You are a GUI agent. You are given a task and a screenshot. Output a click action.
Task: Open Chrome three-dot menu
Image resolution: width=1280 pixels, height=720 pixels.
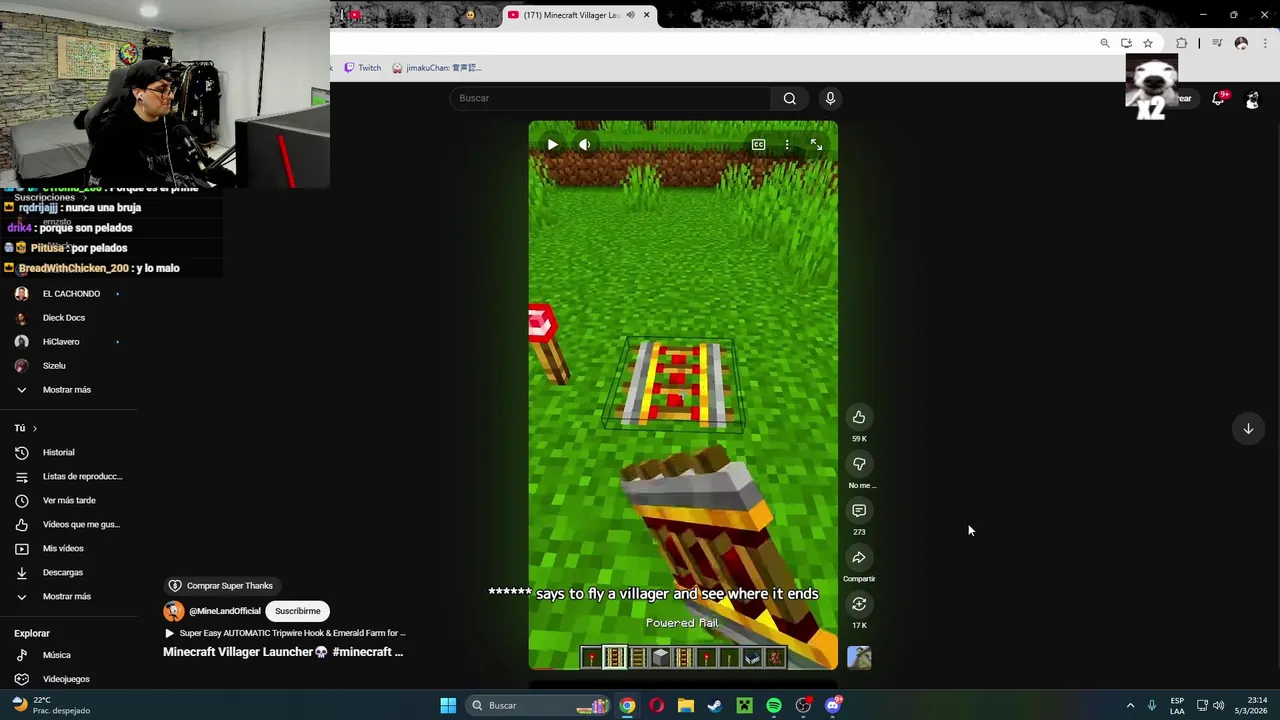coord(1265,43)
